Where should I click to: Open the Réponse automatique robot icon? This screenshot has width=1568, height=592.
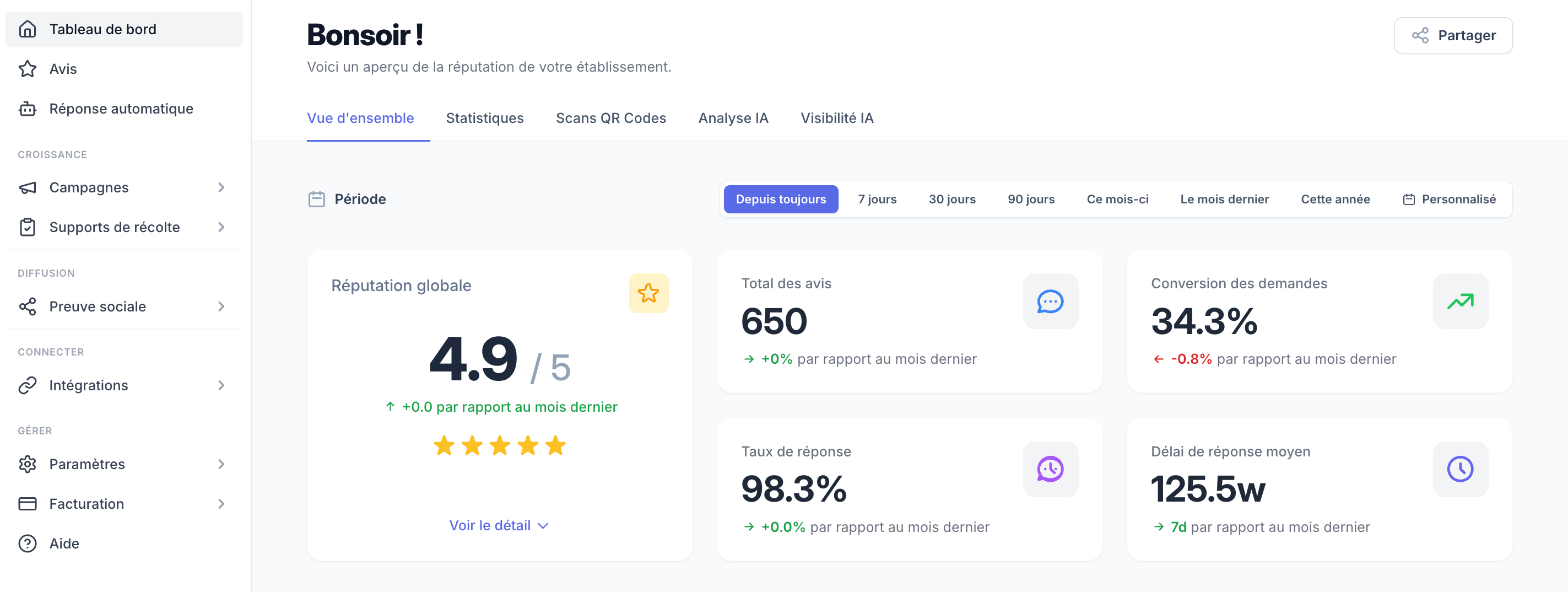tap(28, 109)
